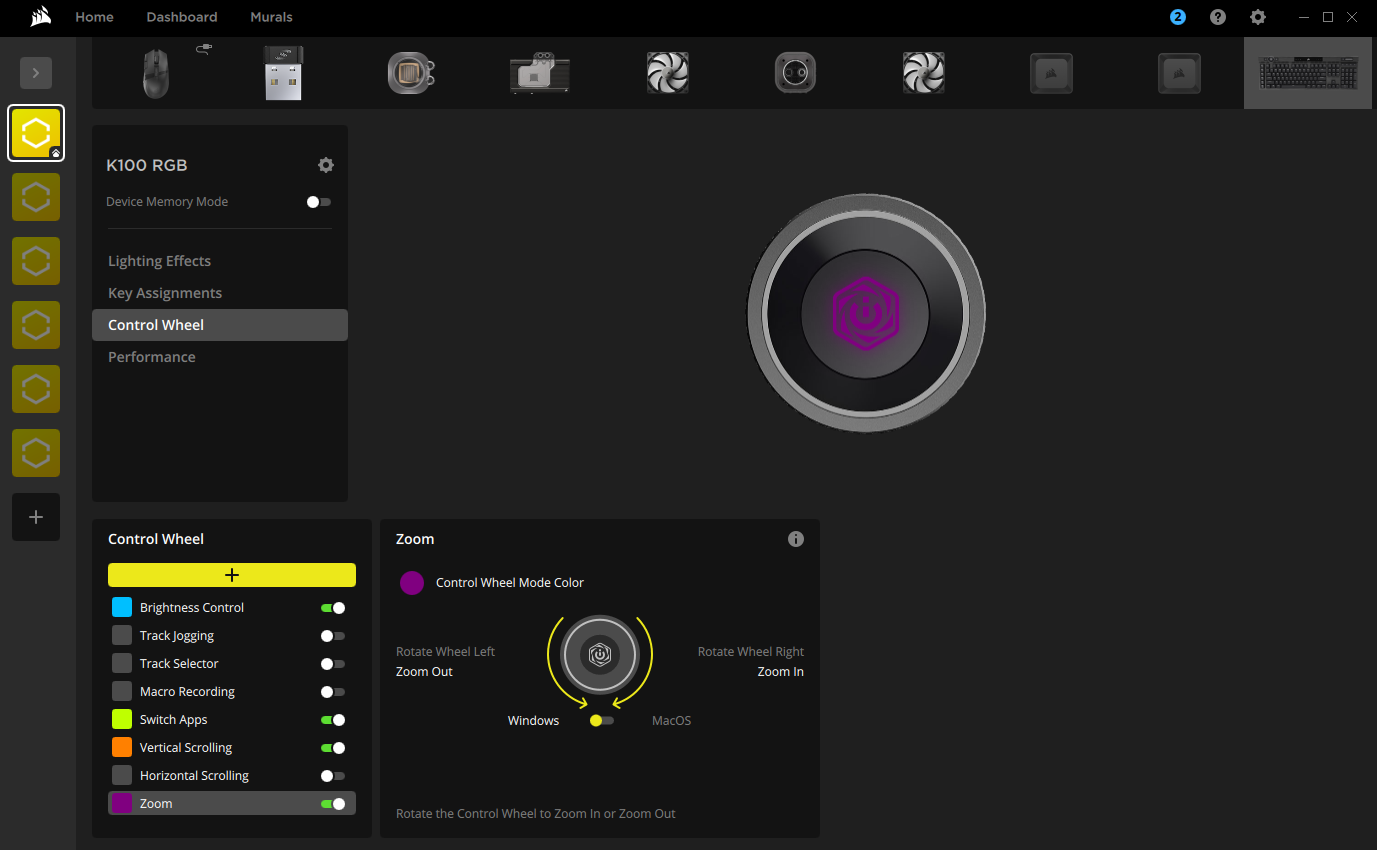This screenshot has width=1377, height=850.
Task: Click the info icon on the Zoom panel
Action: tap(795, 538)
